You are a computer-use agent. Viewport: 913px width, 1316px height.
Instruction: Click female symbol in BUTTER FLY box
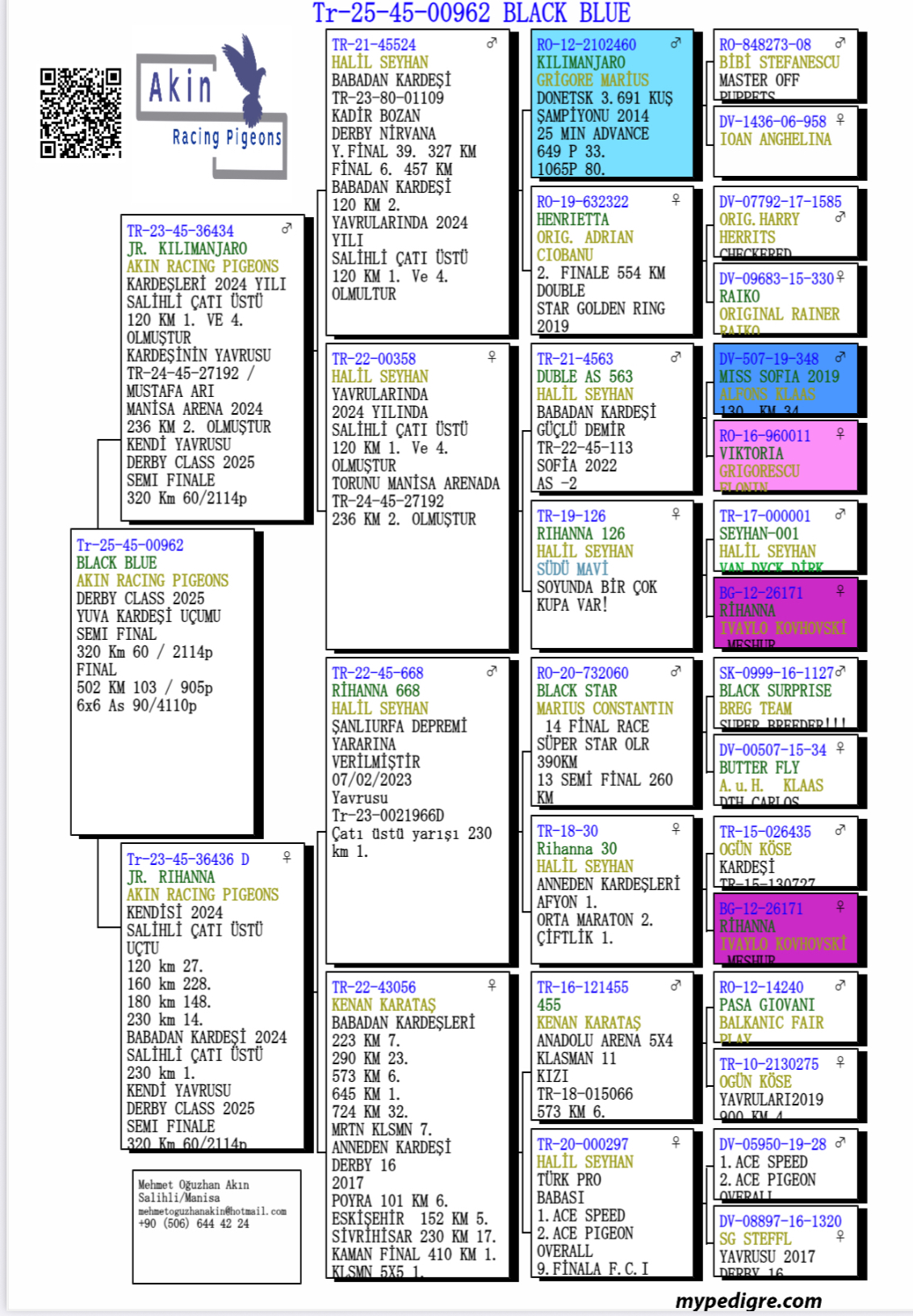(840, 748)
